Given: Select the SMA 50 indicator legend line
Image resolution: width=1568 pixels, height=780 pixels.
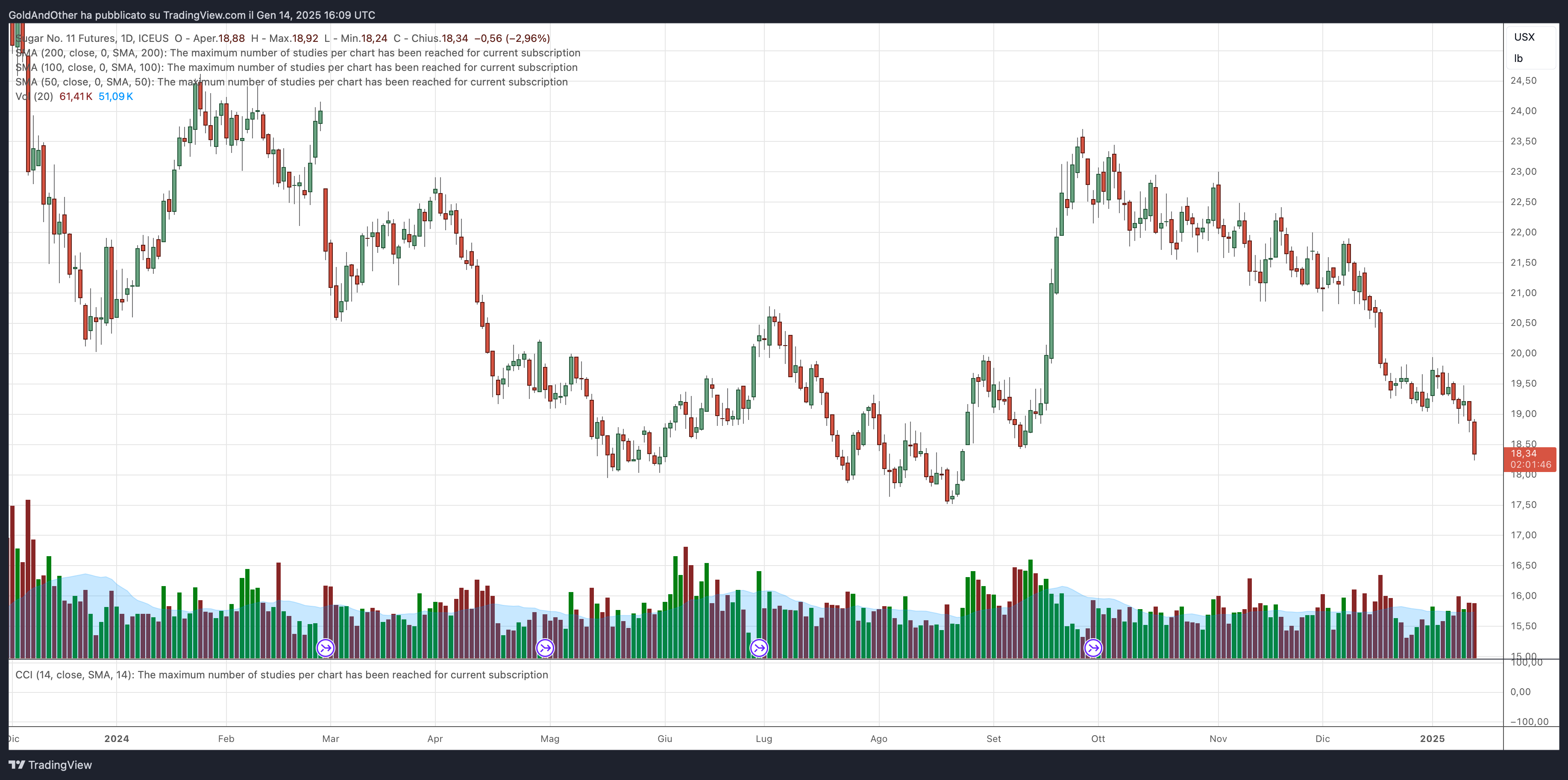Looking at the screenshot, I should (291, 82).
